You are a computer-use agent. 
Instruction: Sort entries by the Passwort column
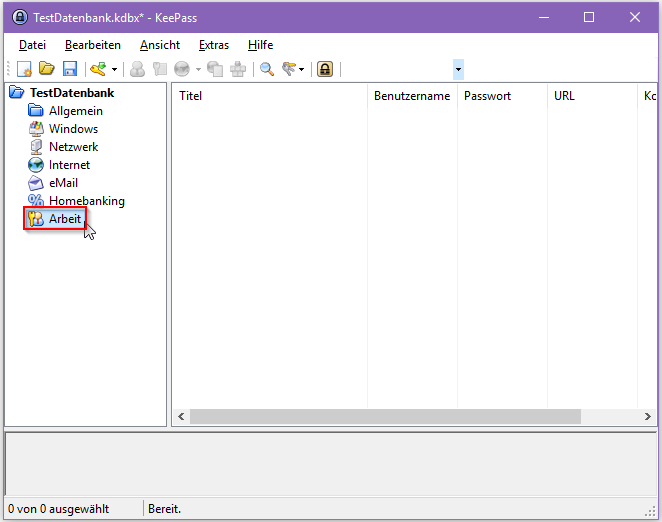tap(502, 96)
